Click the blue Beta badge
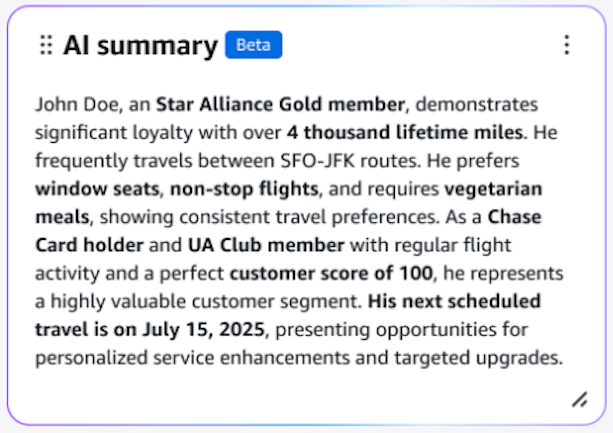The image size is (613, 433). [x=253, y=45]
